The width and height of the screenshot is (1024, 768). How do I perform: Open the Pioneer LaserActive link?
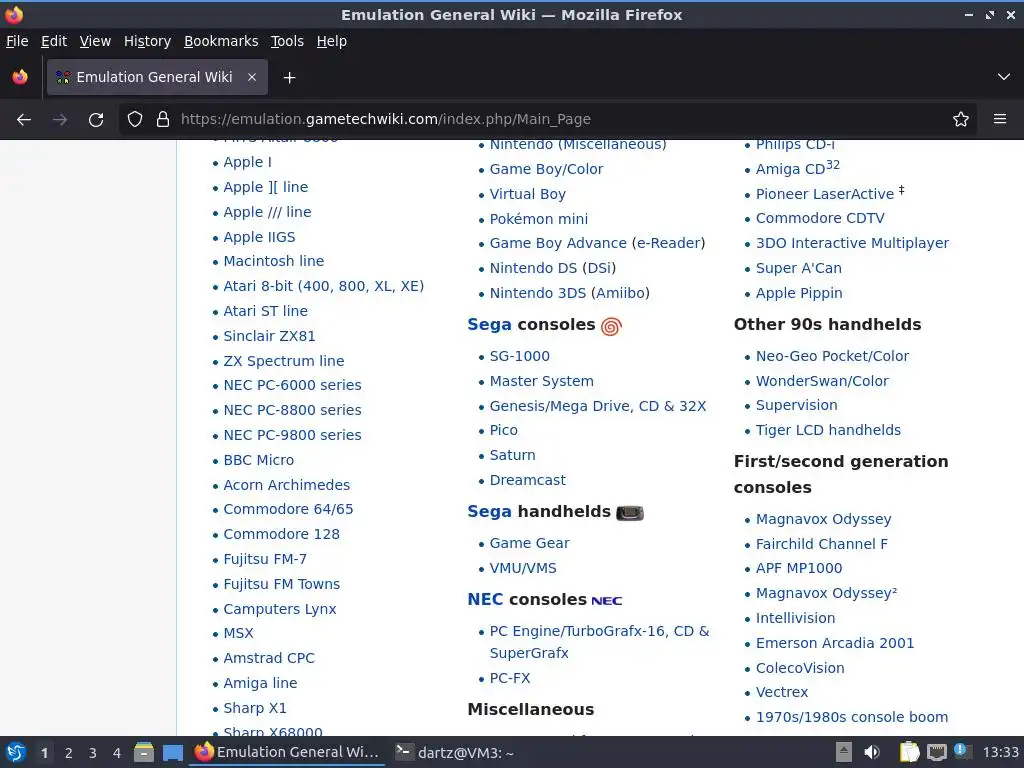[825, 195]
